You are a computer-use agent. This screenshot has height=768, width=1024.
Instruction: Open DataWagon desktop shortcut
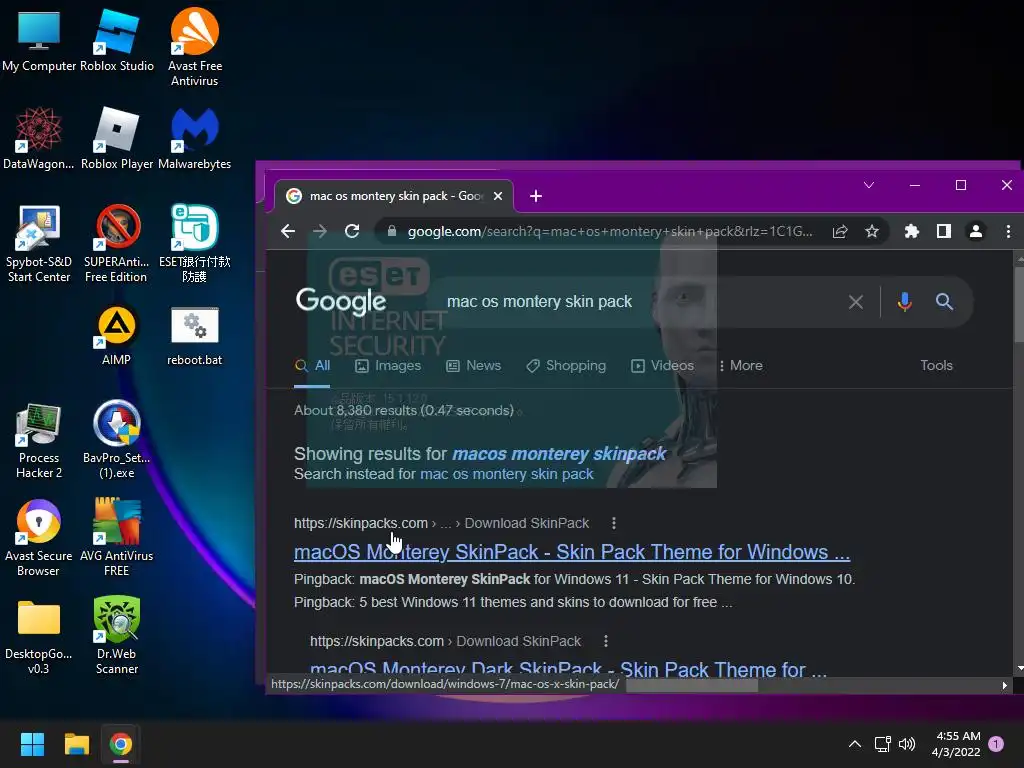(x=39, y=138)
